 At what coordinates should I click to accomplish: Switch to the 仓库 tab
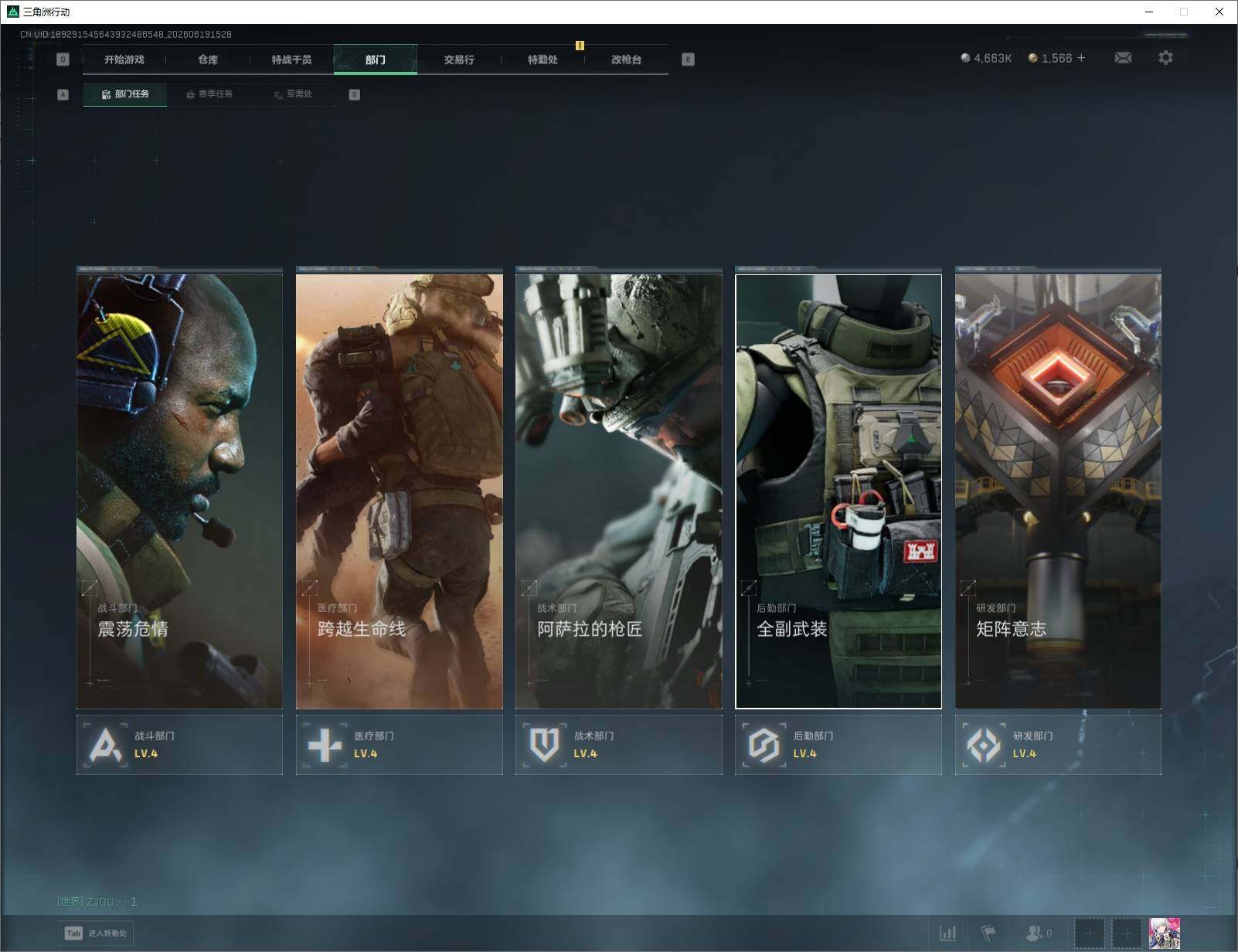coord(208,59)
